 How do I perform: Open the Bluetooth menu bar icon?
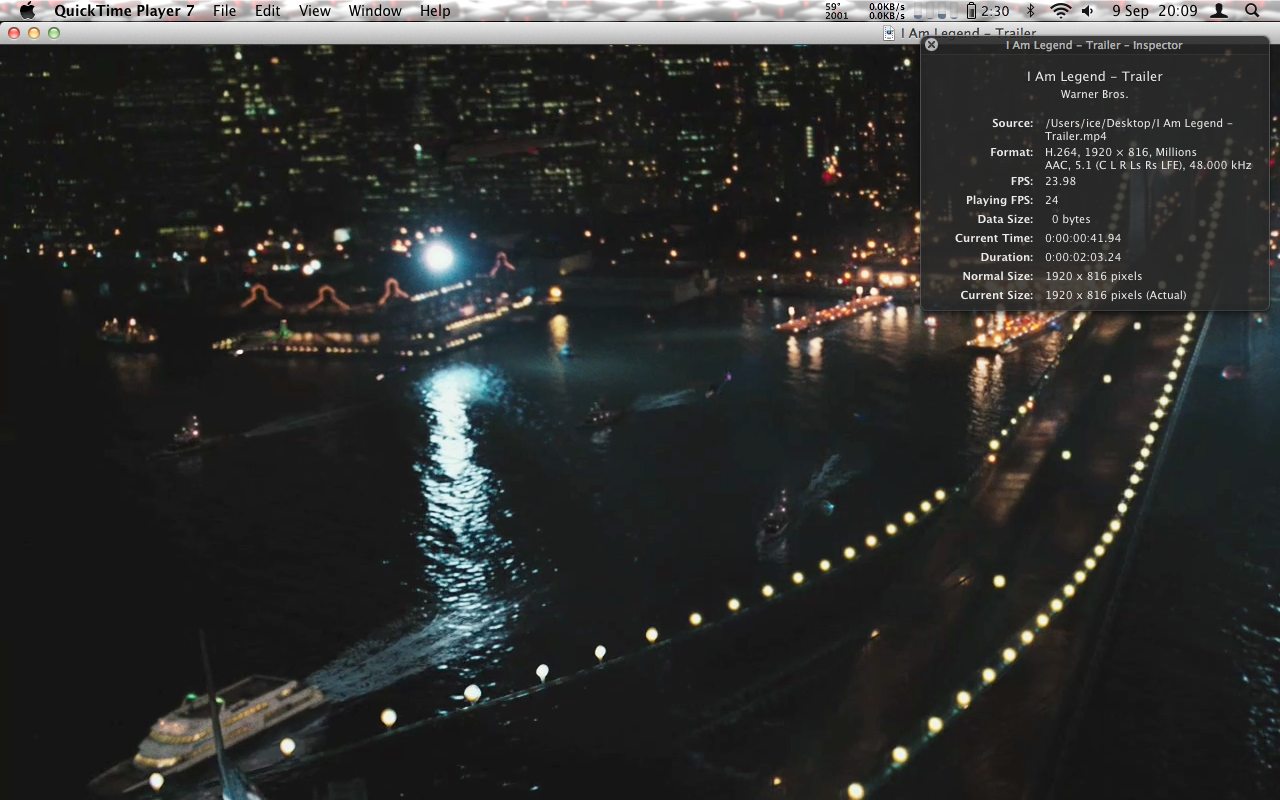pos(1030,11)
